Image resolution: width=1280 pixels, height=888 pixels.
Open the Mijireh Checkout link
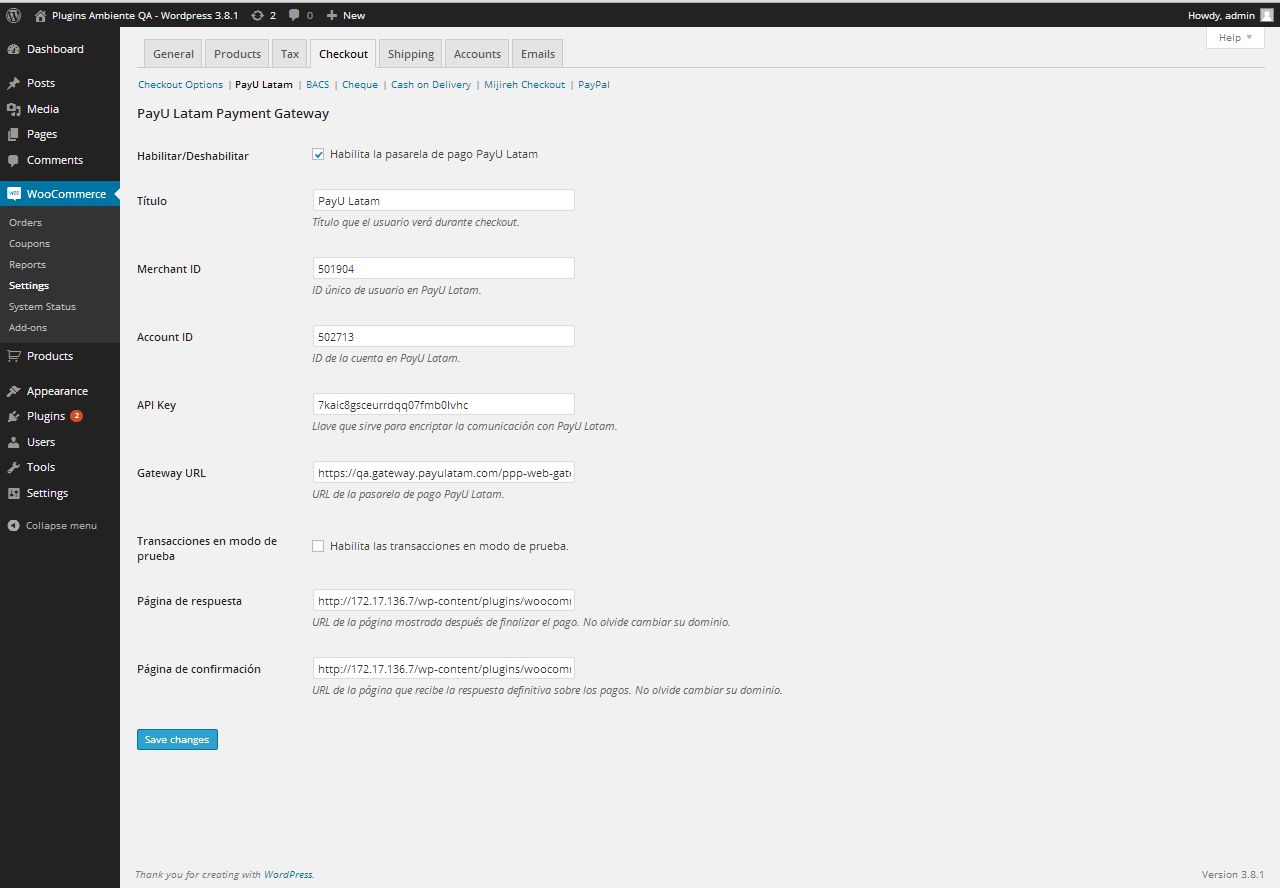[525, 85]
